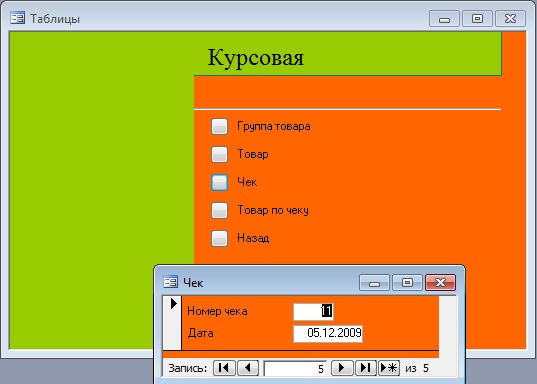The height and width of the screenshot is (384, 537).
Task: Minimize the Чек form window
Action: point(374,282)
